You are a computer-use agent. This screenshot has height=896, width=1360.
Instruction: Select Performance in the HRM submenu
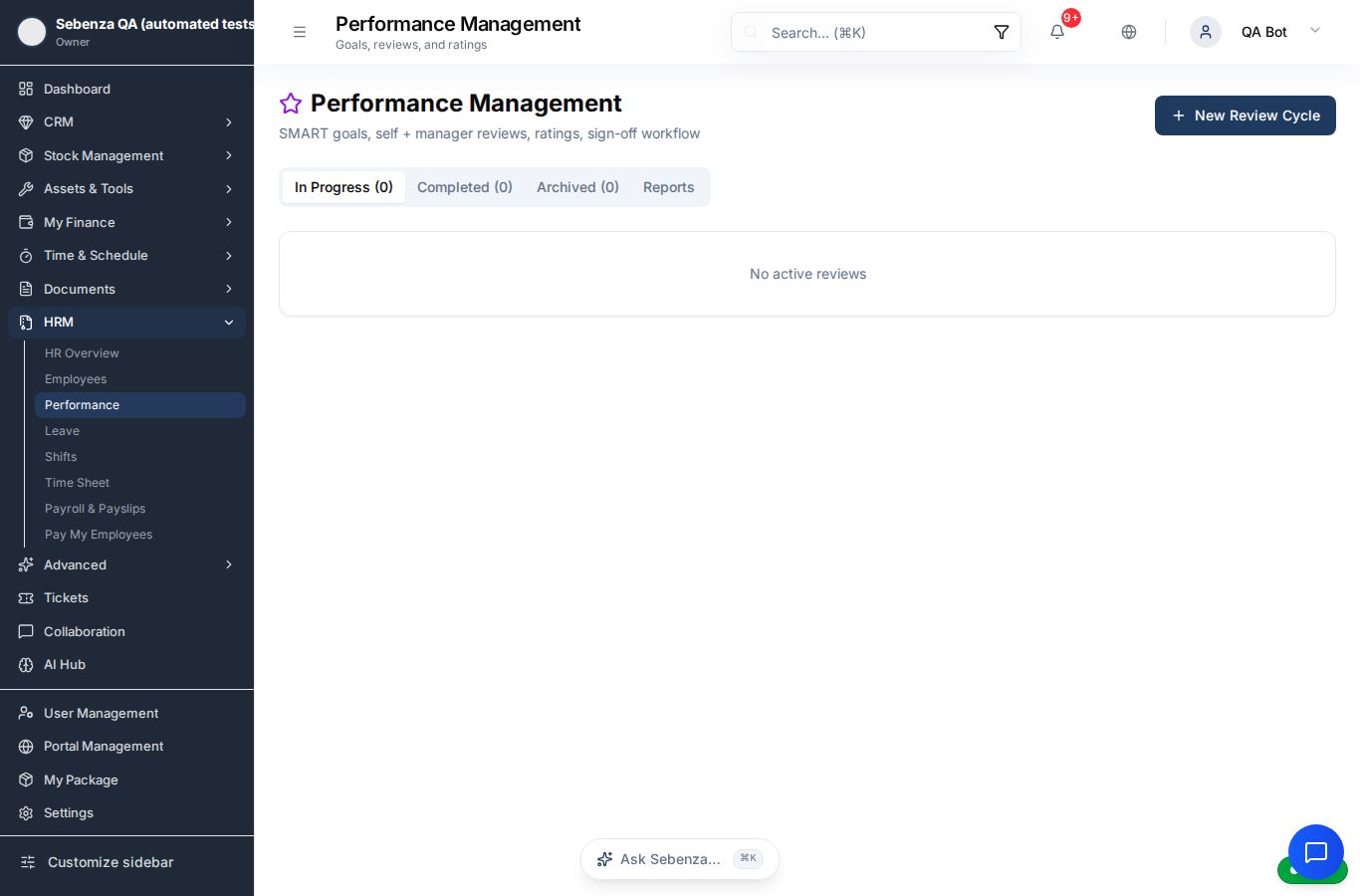click(x=140, y=405)
